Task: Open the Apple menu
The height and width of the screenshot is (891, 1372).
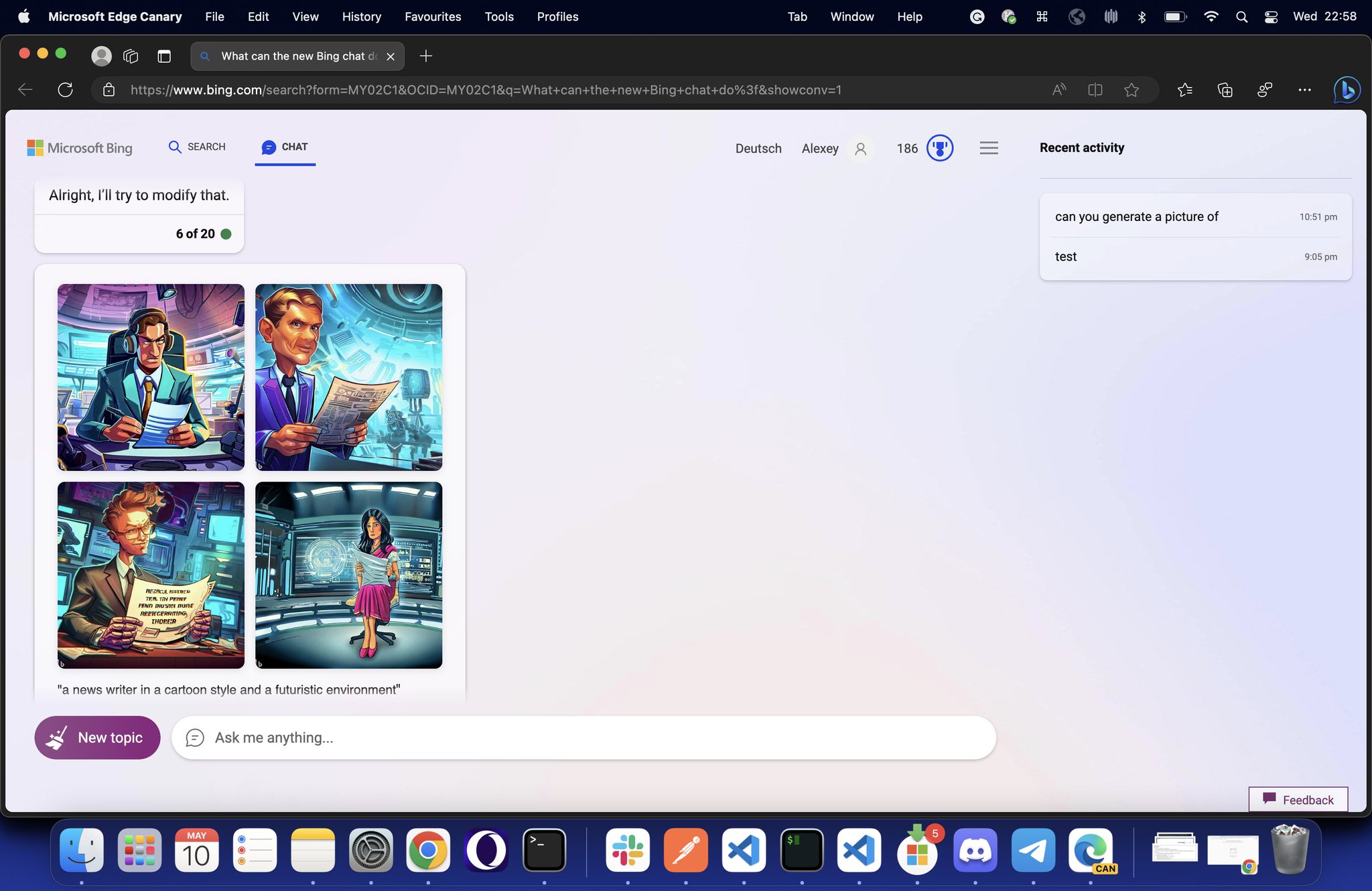Action: pyautogui.click(x=24, y=17)
